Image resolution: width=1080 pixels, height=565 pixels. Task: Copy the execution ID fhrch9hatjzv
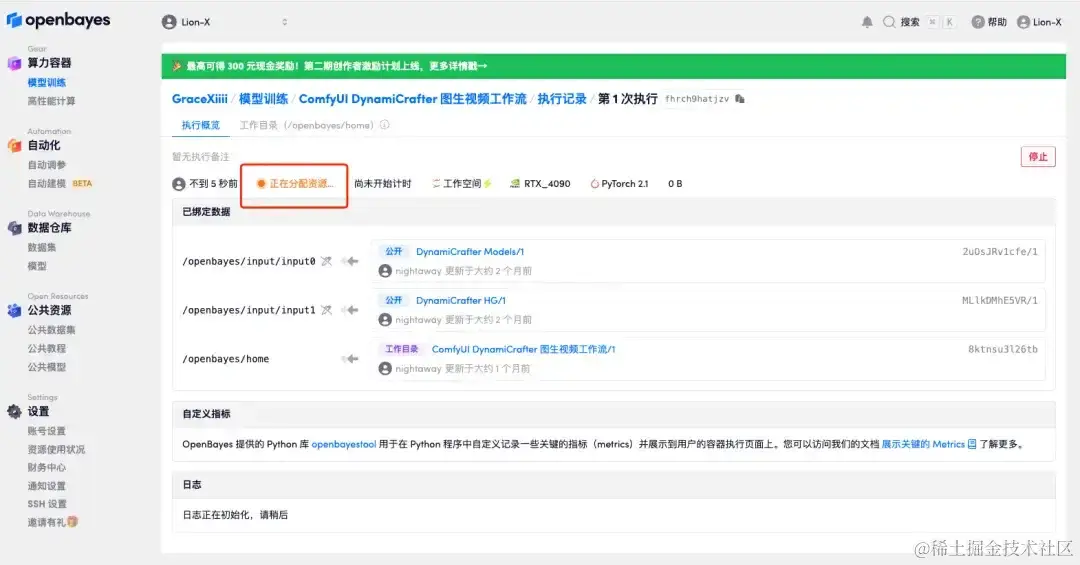[x=740, y=99]
